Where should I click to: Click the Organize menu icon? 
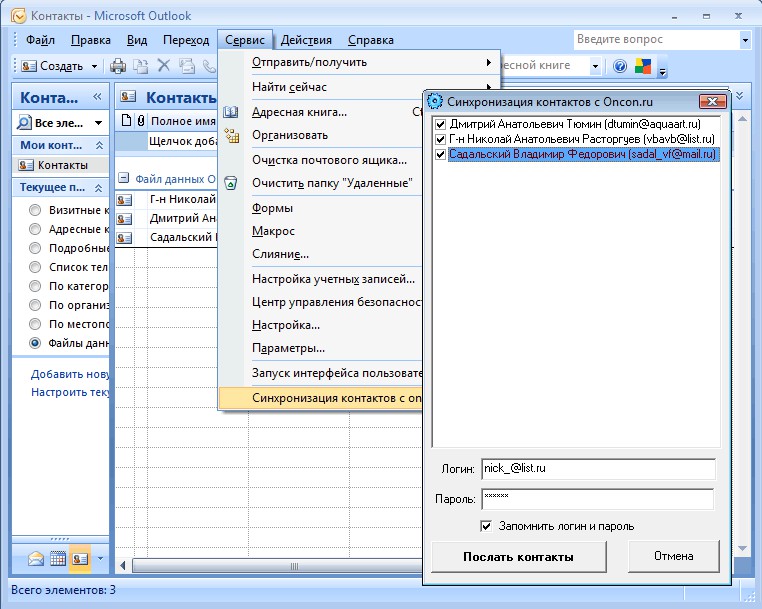click(231, 136)
